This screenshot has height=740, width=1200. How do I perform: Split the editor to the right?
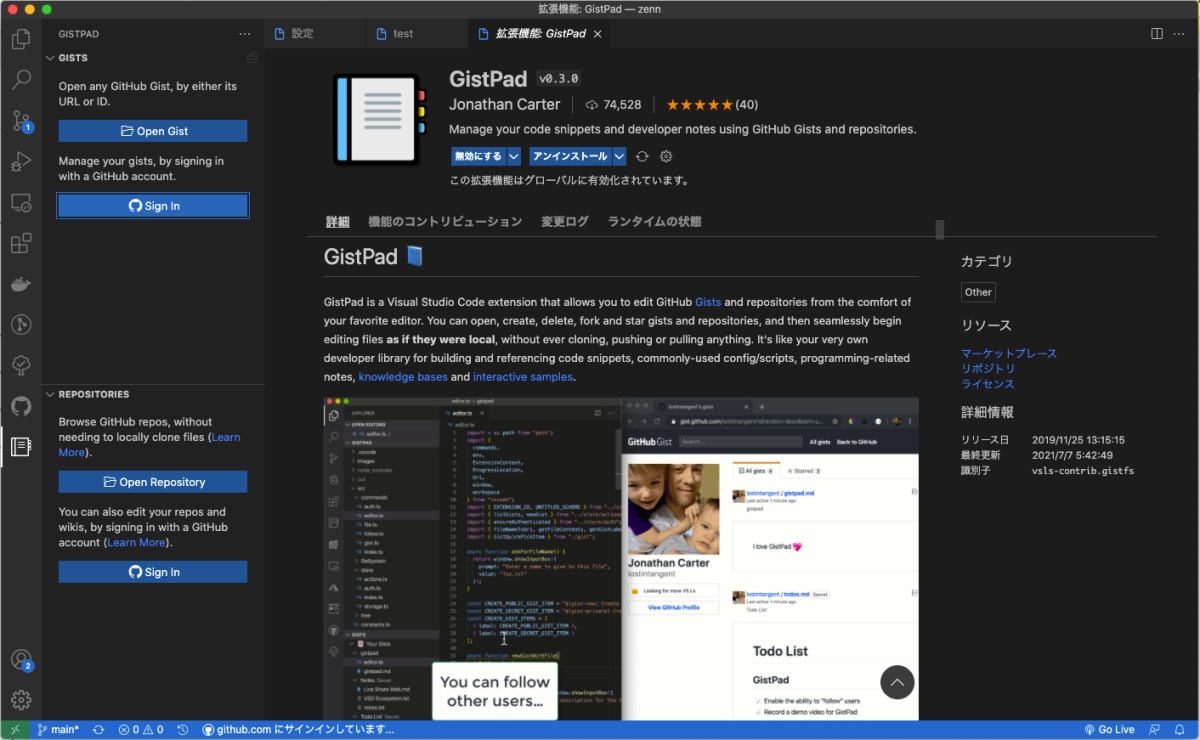(1156, 33)
